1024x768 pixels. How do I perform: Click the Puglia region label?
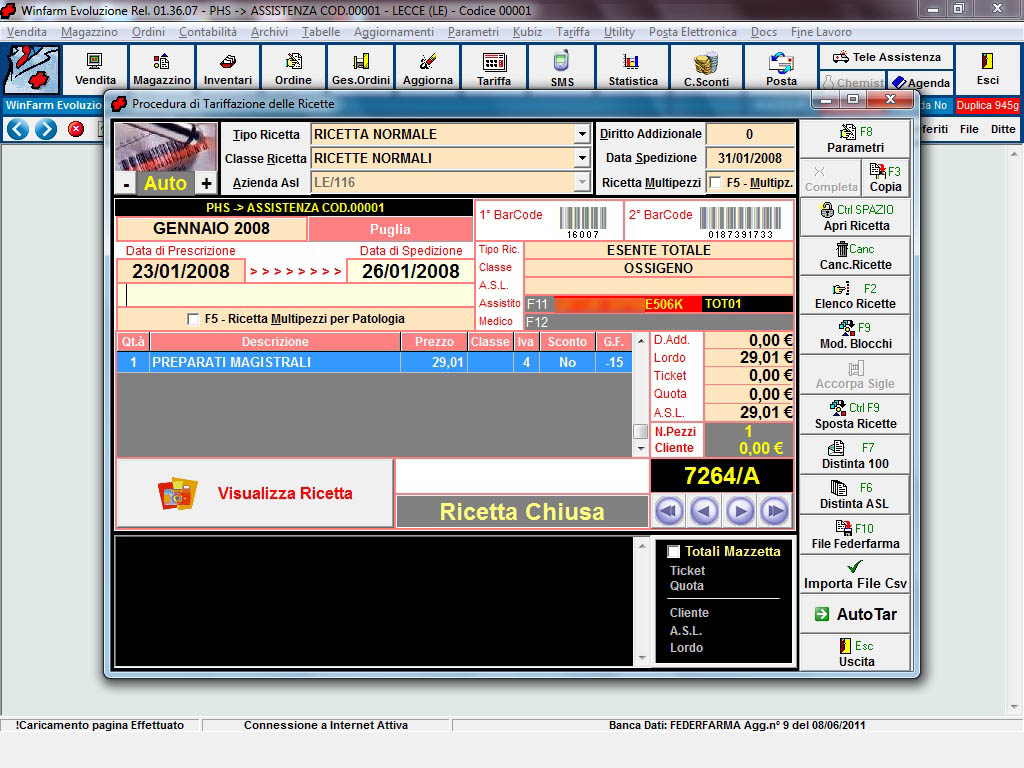[x=390, y=229]
